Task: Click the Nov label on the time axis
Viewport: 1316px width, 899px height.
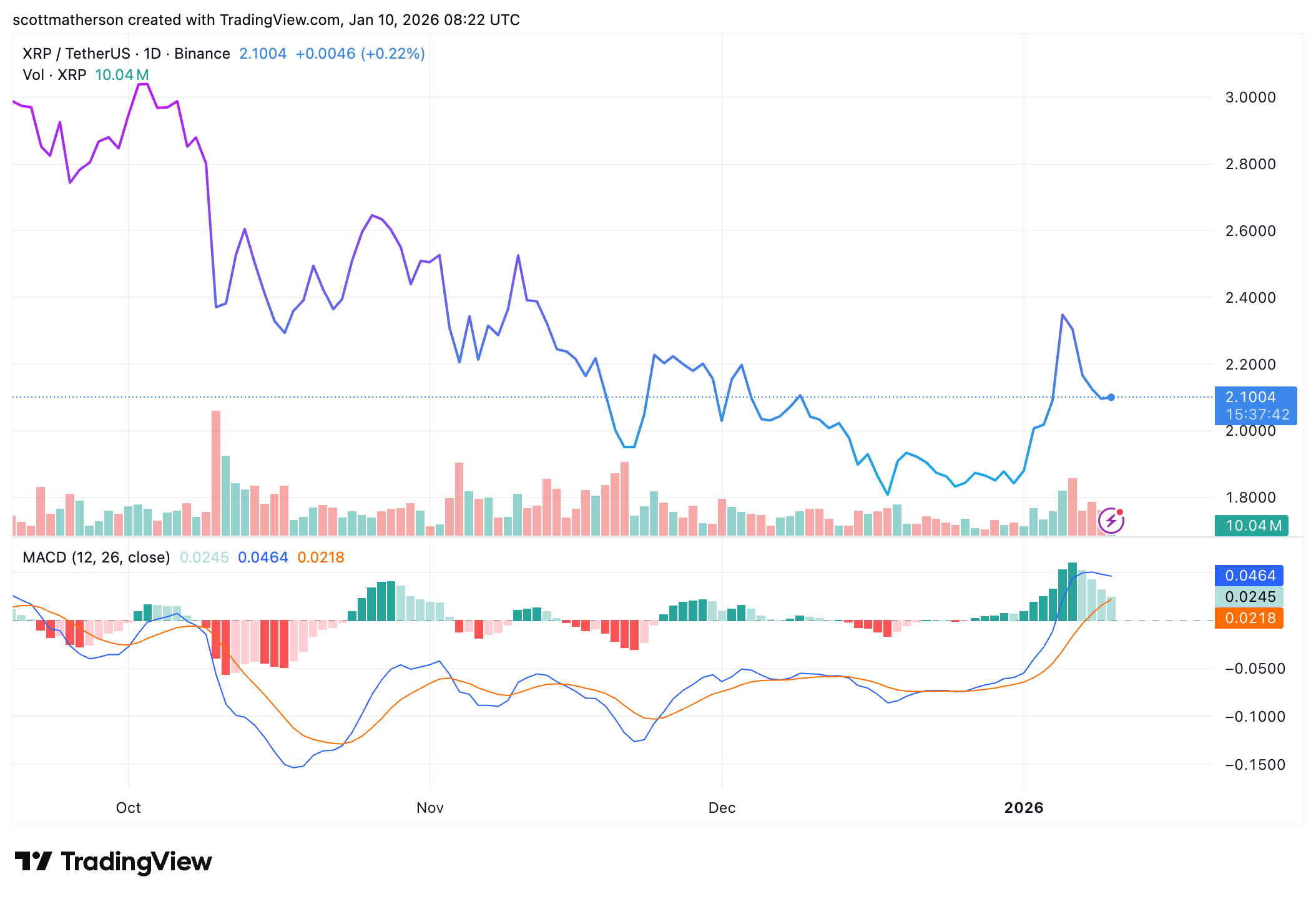Action: [430, 808]
